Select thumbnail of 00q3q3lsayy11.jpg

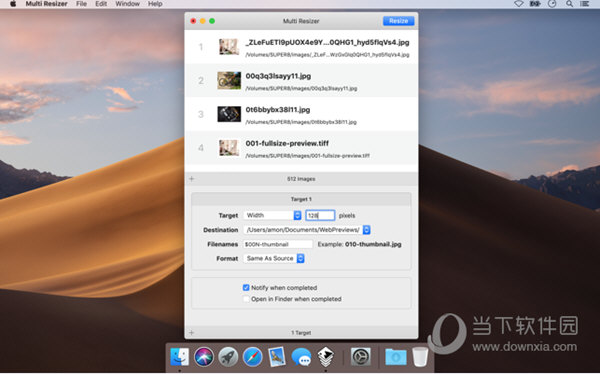[229, 80]
